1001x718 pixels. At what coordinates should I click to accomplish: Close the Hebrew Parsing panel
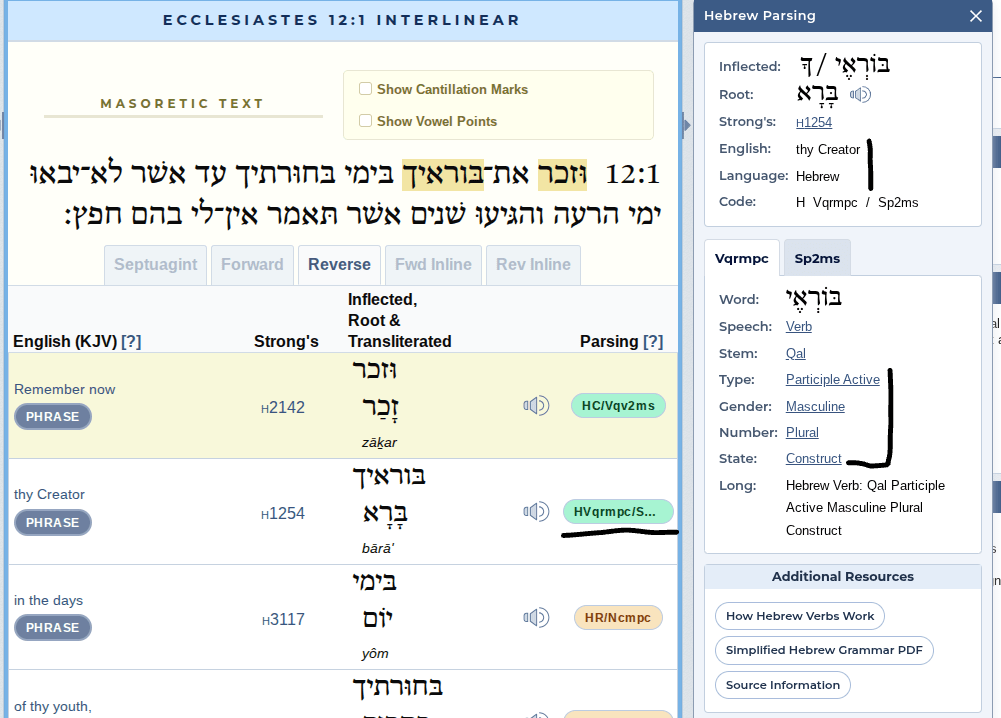tap(976, 16)
